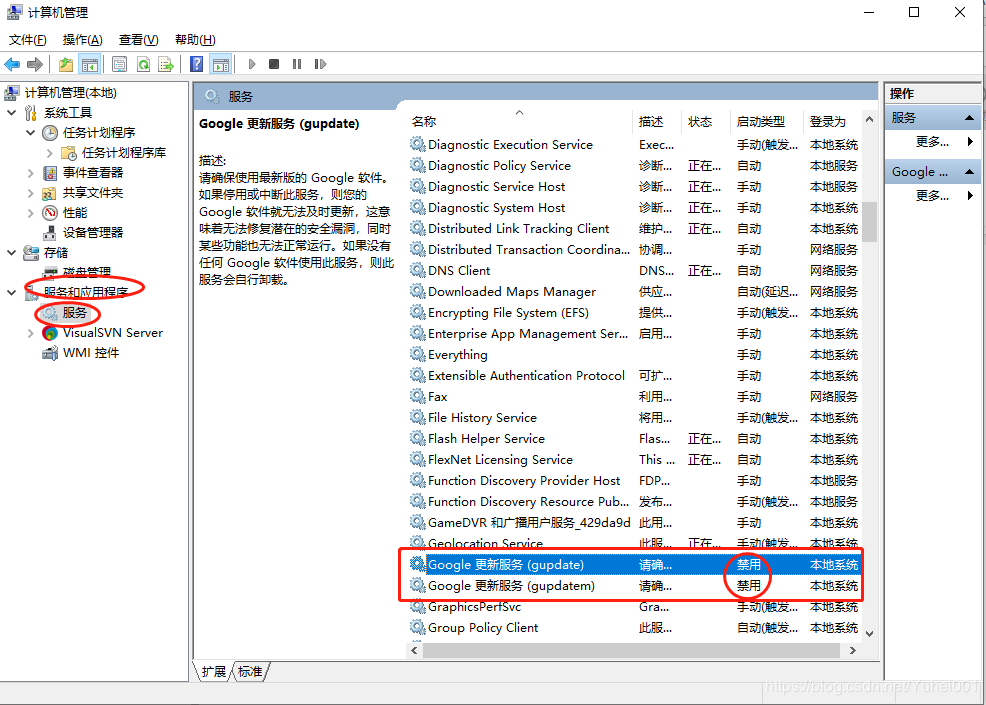Expand the 事件查看器 tree node
986x705 pixels.
pyautogui.click(x=30, y=173)
